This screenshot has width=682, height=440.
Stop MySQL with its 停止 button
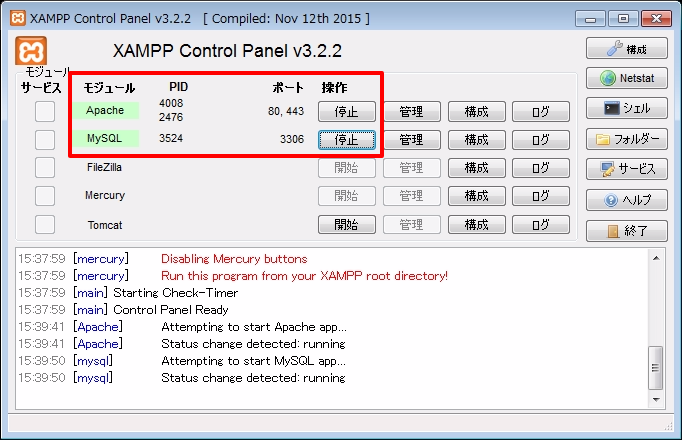[x=347, y=140]
